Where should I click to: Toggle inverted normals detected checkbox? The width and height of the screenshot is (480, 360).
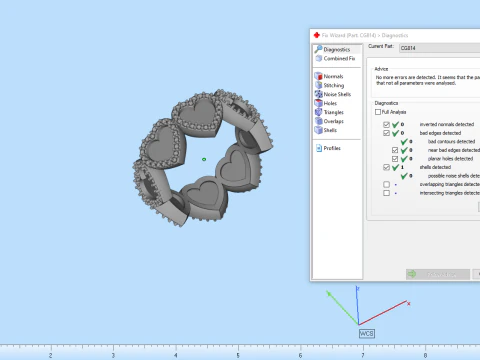point(386,124)
